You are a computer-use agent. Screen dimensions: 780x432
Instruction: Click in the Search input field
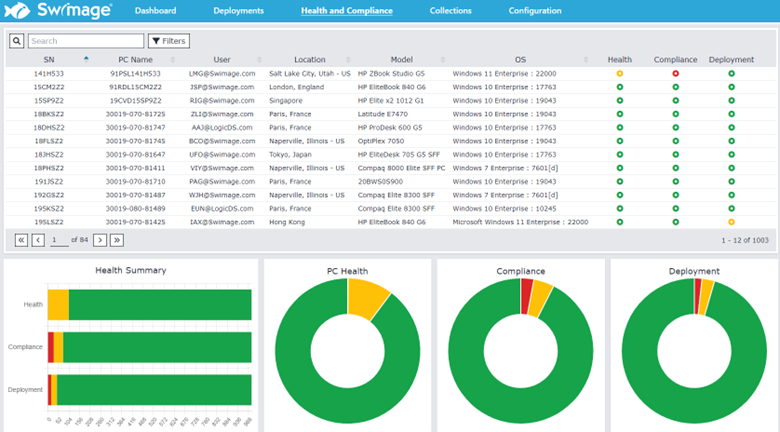pos(85,41)
